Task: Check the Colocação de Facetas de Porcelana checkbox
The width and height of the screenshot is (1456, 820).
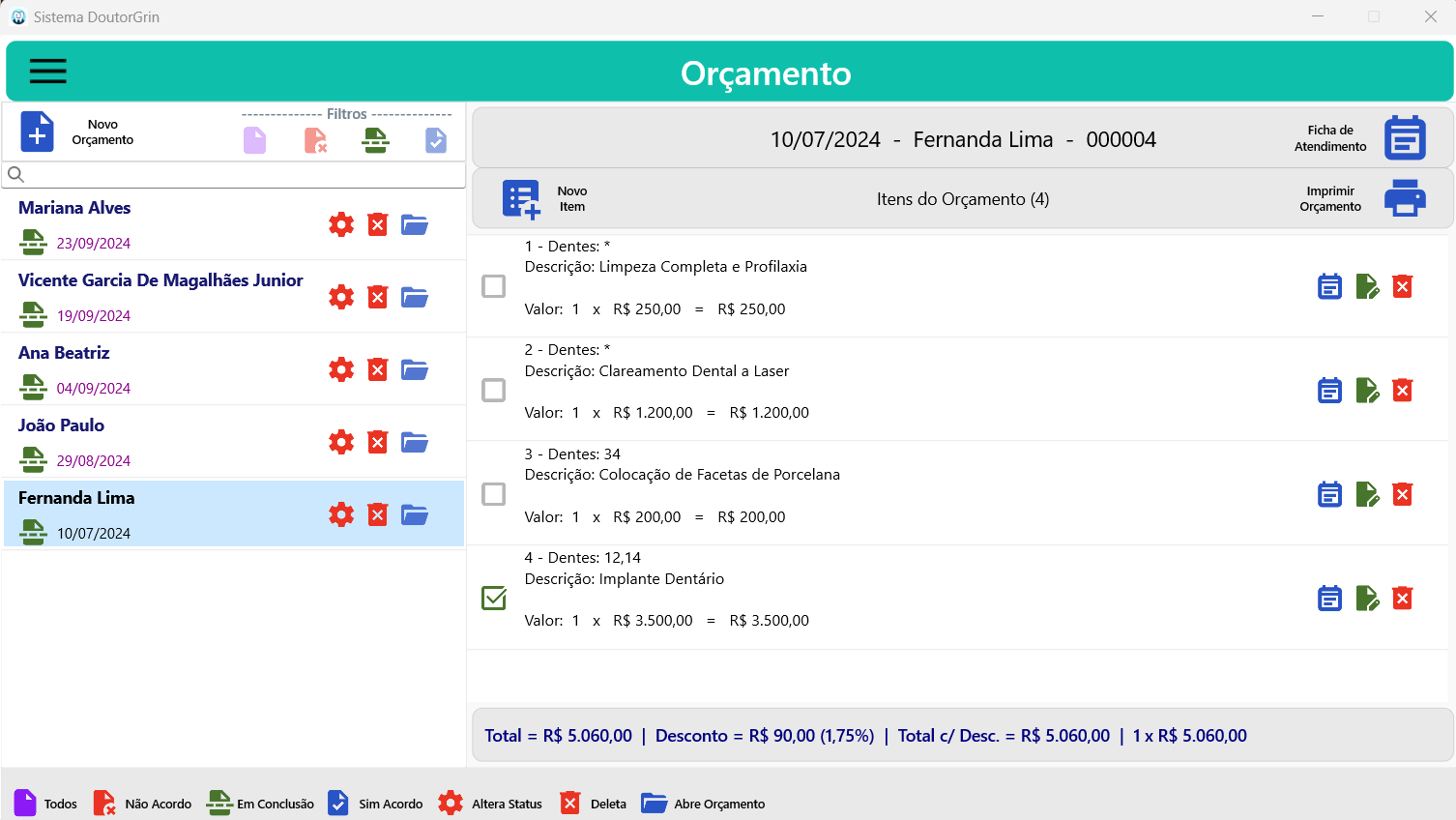Action: pyautogui.click(x=493, y=494)
